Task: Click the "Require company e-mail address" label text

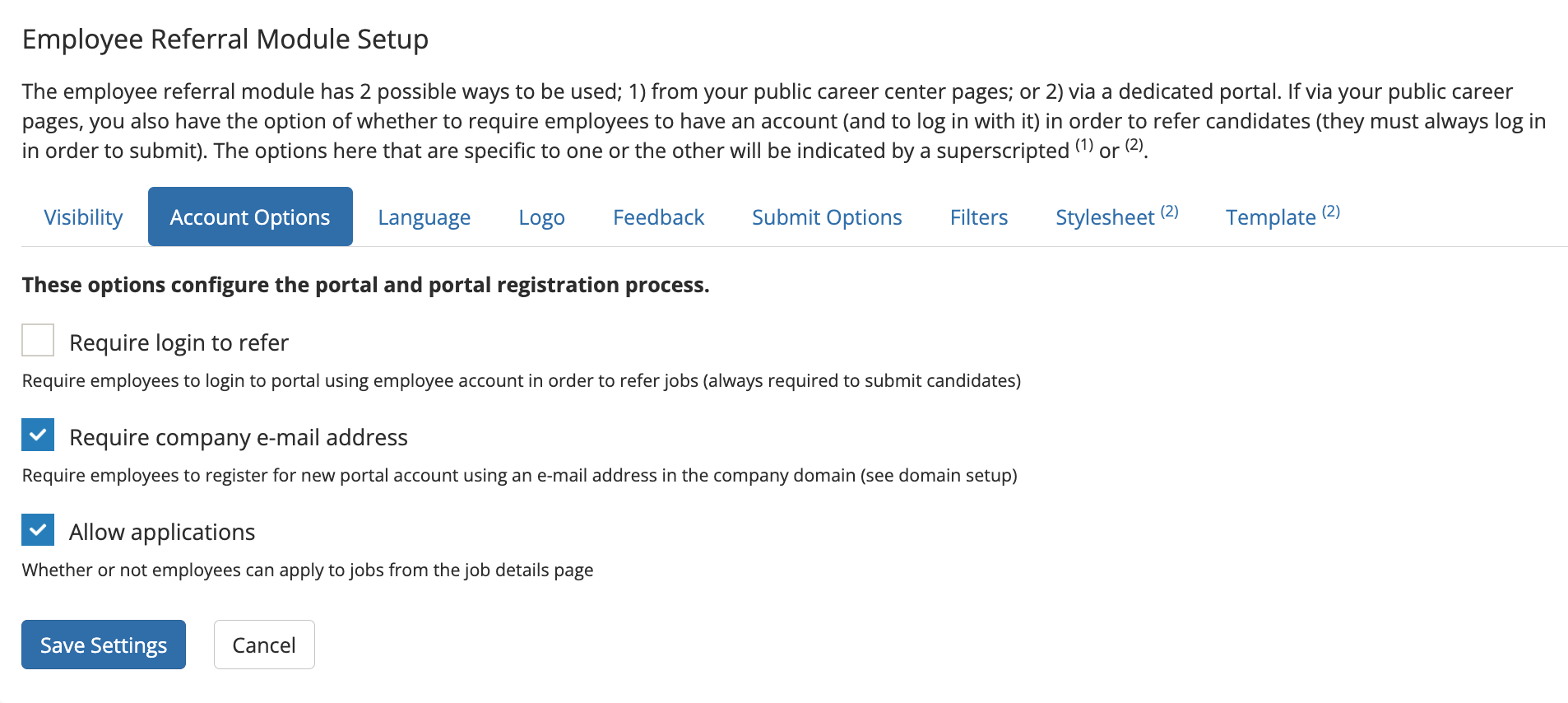Action: click(x=239, y=437)
